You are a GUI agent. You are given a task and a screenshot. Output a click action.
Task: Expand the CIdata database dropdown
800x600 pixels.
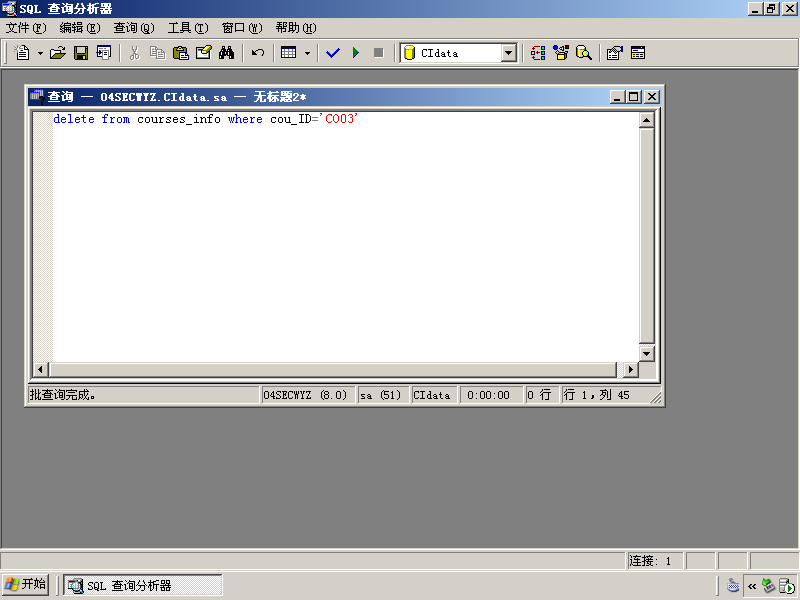click(x=509, y=53)
